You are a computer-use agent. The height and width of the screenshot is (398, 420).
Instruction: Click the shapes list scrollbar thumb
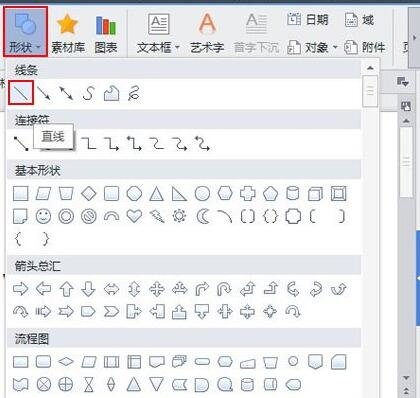coord(370,91)
